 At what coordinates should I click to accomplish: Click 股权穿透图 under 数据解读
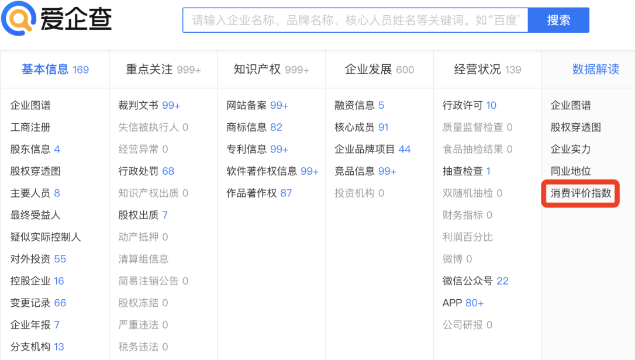coord(575,127)
